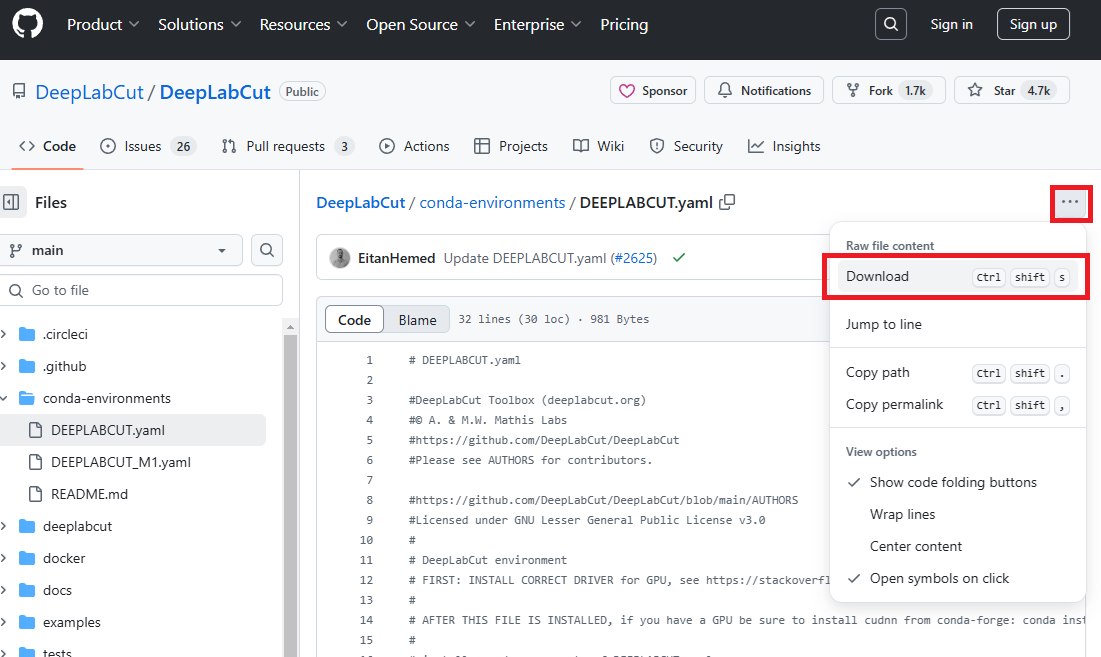Open conda-environments breadcrumb link

pos(492,202)
